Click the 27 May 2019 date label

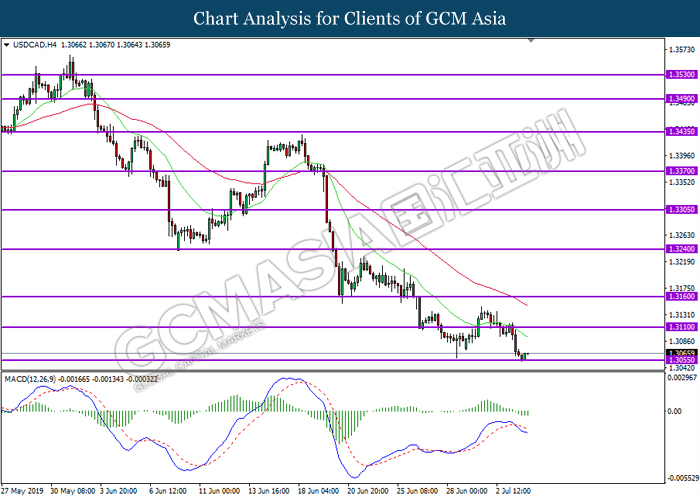coord(22,491)
